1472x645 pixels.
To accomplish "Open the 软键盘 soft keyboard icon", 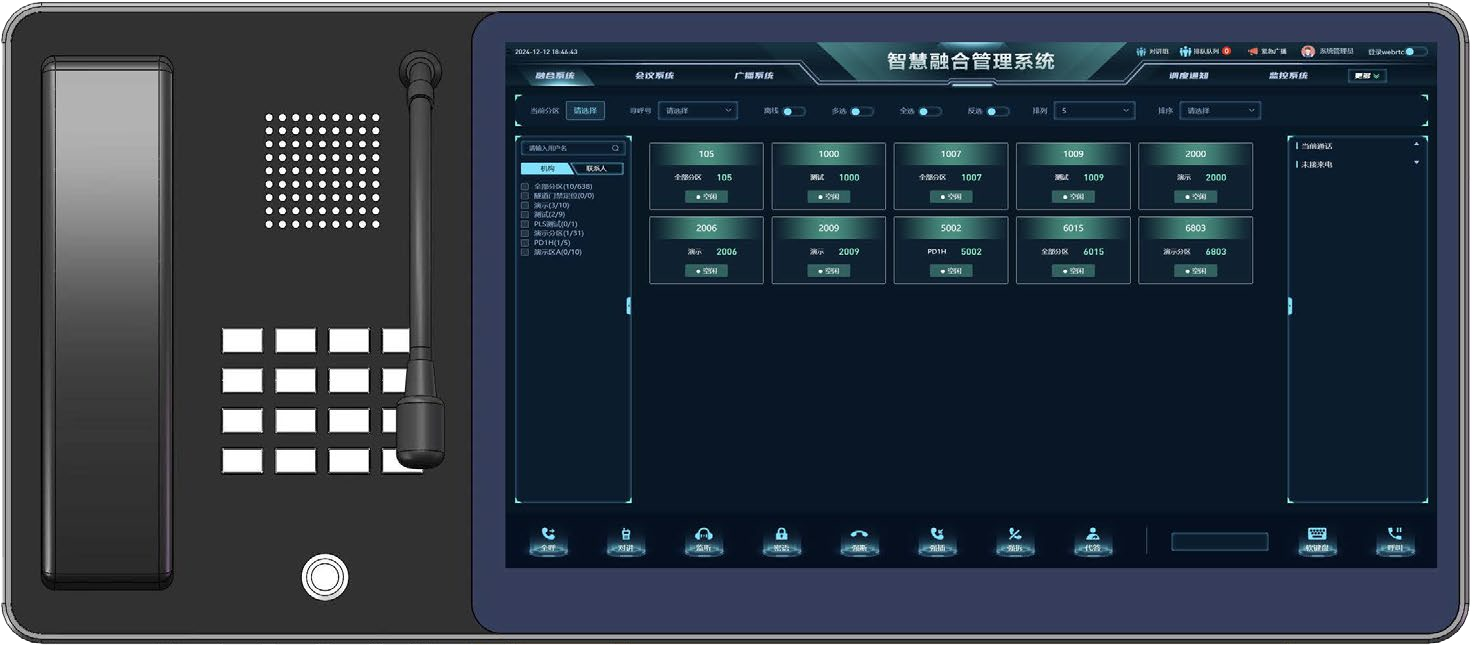I will pyautogui.click(x=1317, y=534).
